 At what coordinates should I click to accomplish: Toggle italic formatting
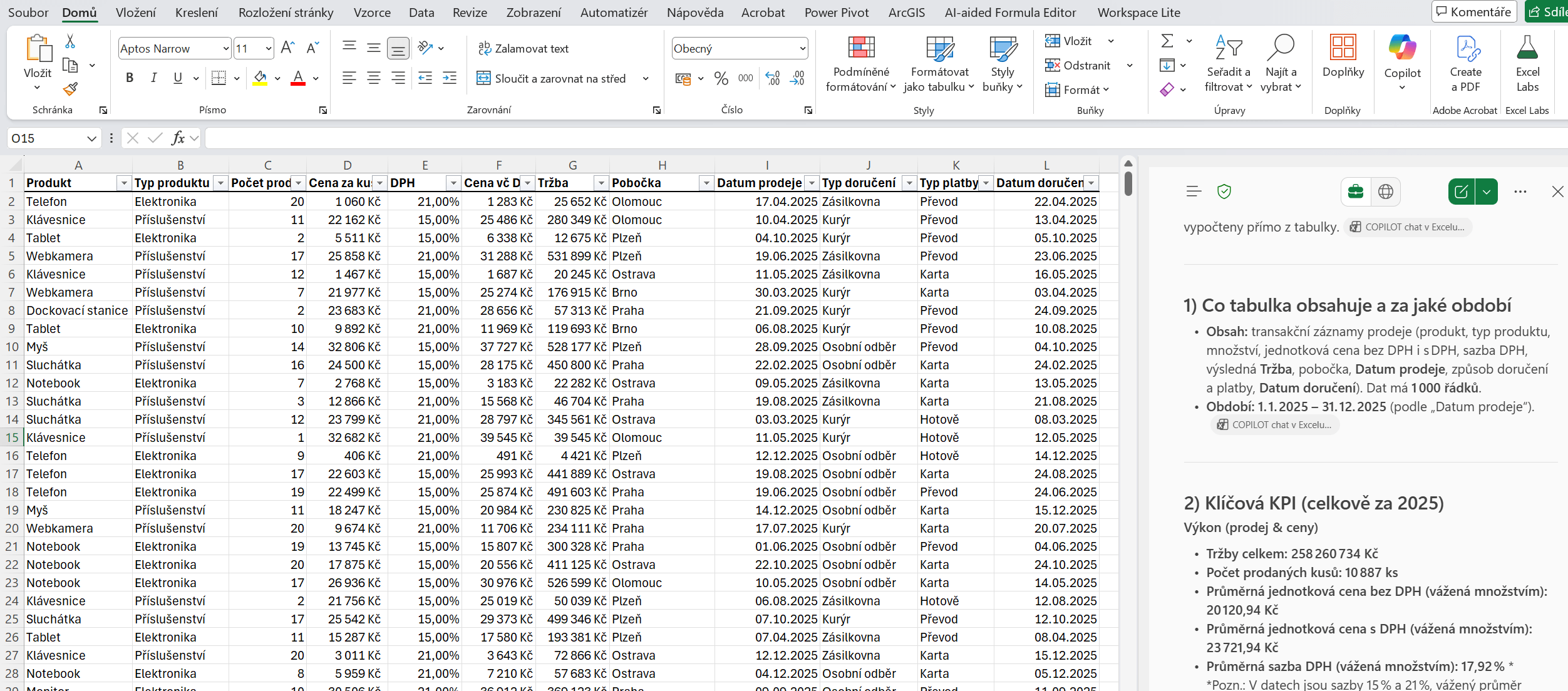pyautogui.click(x=153, y=78)
